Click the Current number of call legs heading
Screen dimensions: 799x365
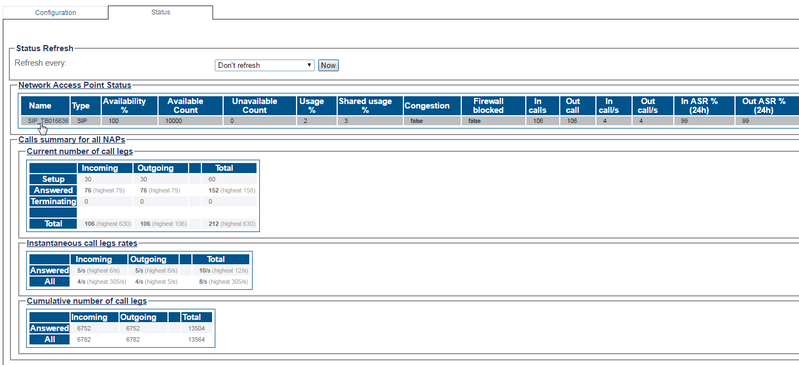tap(80, 151)
